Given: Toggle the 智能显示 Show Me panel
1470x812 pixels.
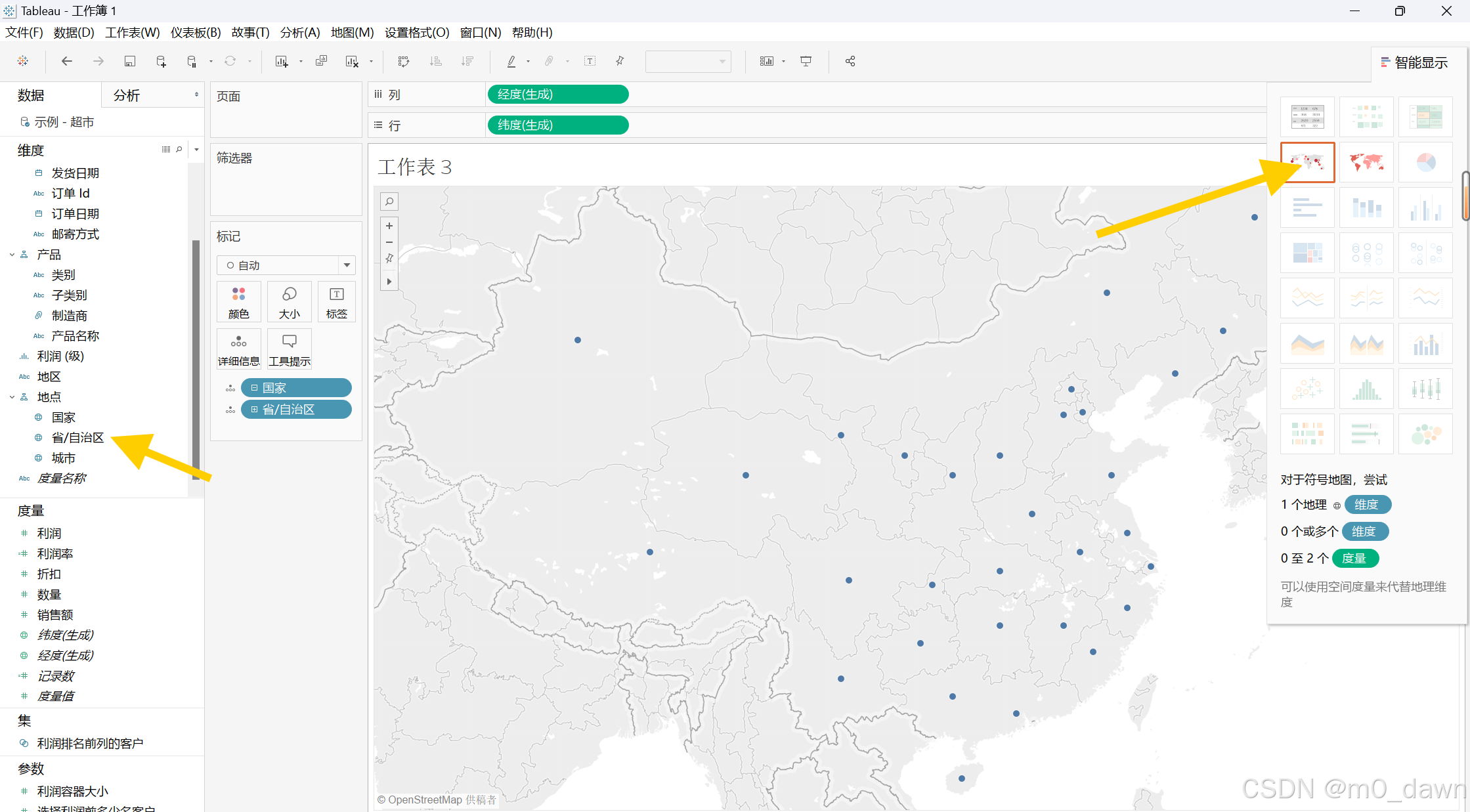Looking at the screenshot, I should pos(1414,62).
